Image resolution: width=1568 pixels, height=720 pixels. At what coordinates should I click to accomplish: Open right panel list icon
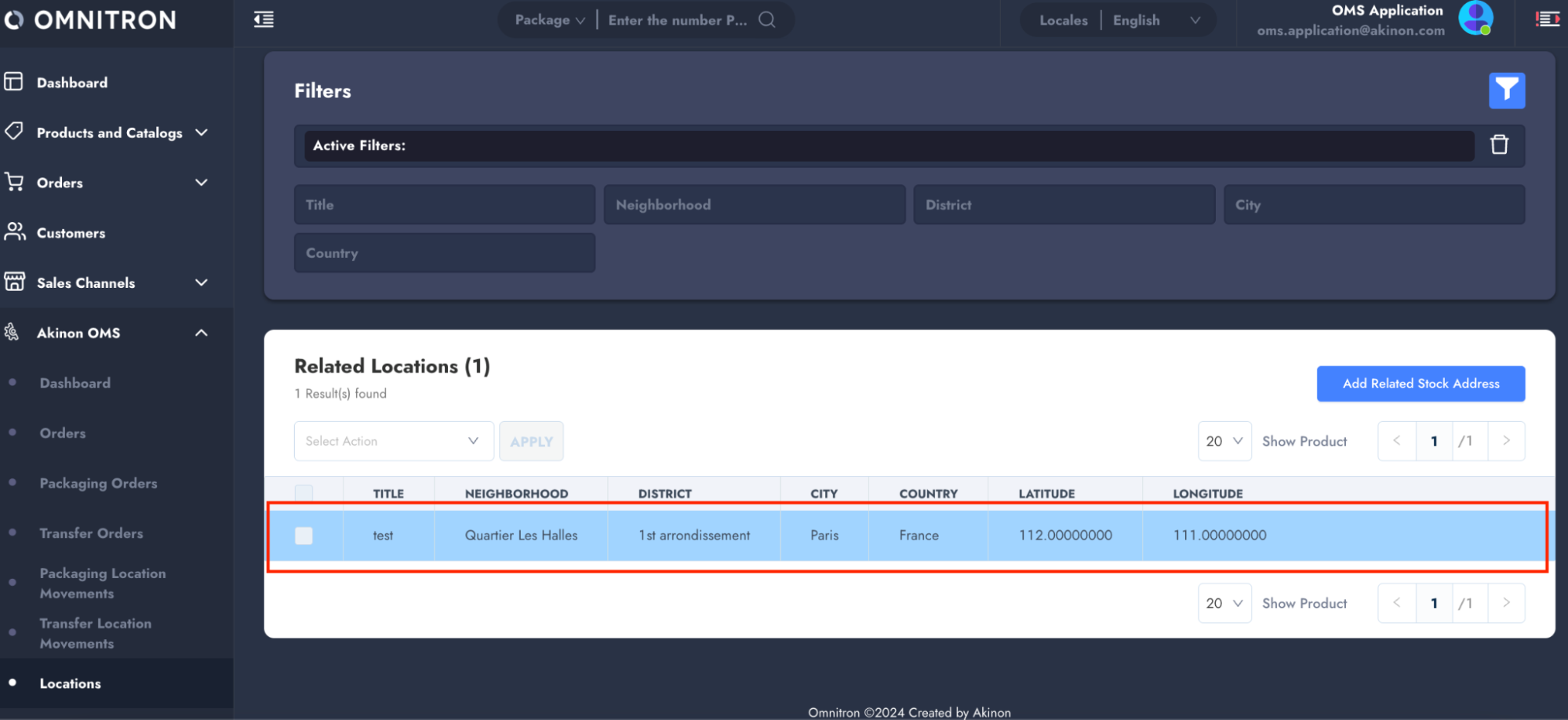[1547, 20]
